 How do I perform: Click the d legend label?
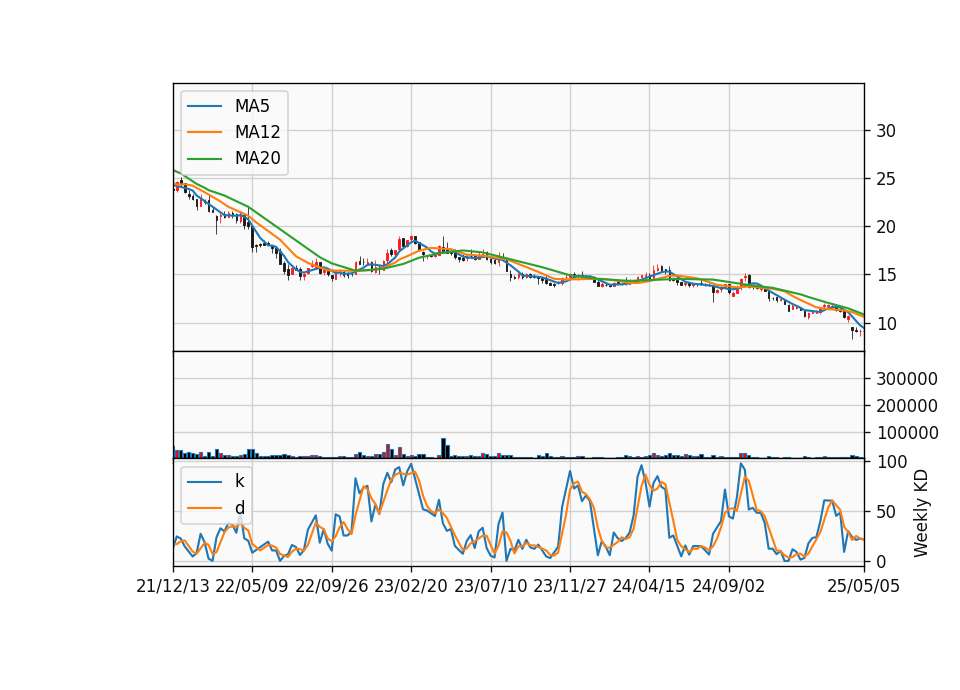(x=239, y=508)
